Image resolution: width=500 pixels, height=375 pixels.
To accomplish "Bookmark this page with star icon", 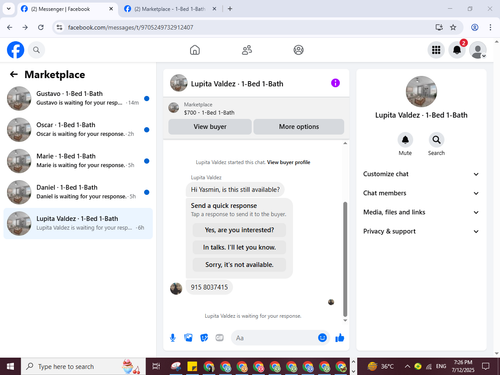I will (453, 27).
